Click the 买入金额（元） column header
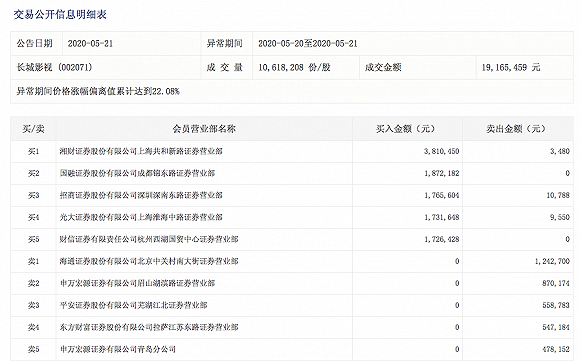 click(x=407, y=129)
